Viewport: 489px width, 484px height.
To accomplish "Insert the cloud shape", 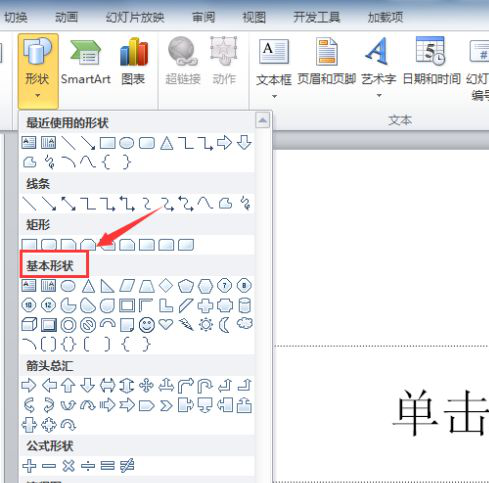I will (x=245, y=323).
